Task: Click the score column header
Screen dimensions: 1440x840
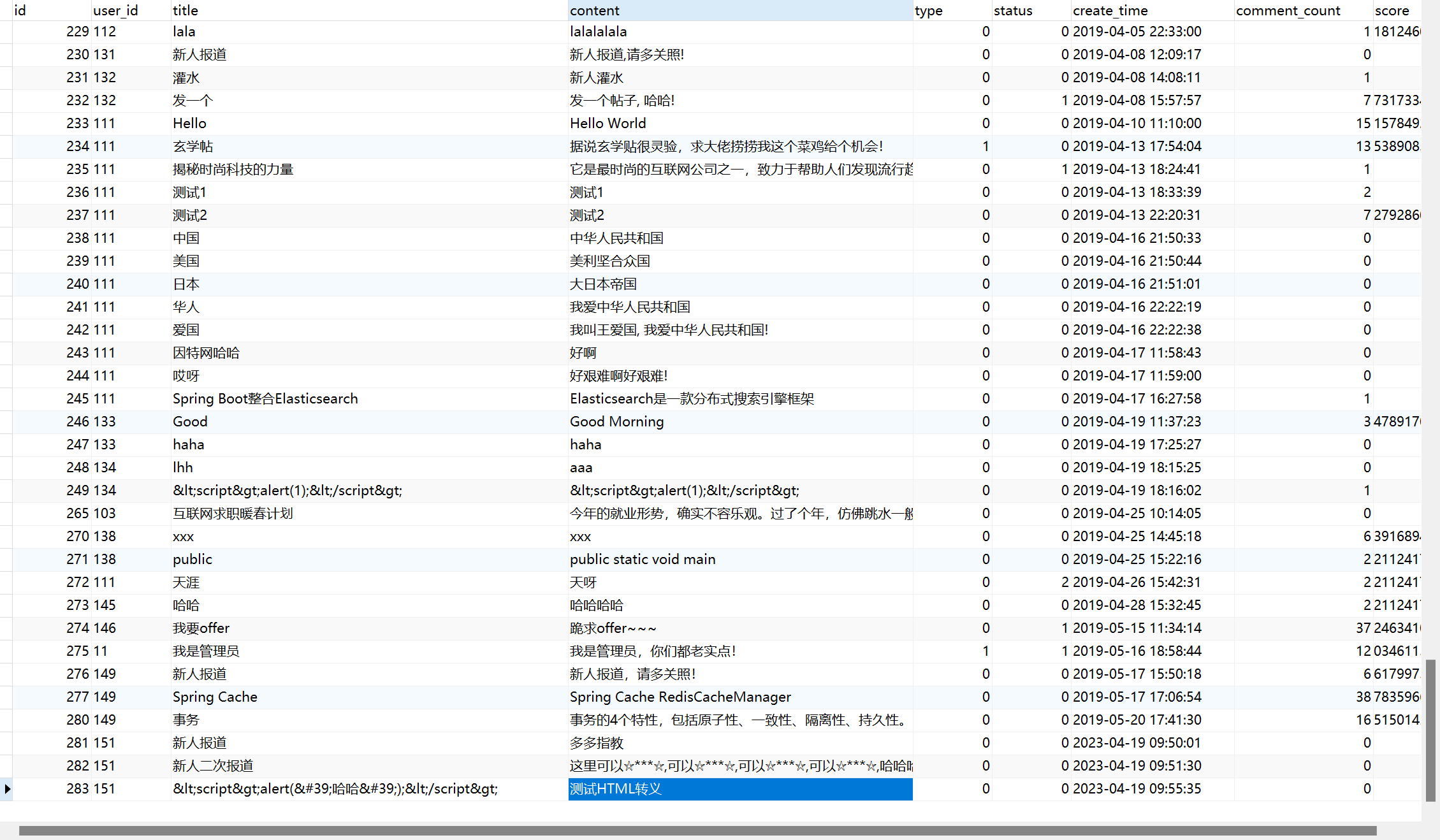Action: pyautogui.click(x=1397, y=10)
